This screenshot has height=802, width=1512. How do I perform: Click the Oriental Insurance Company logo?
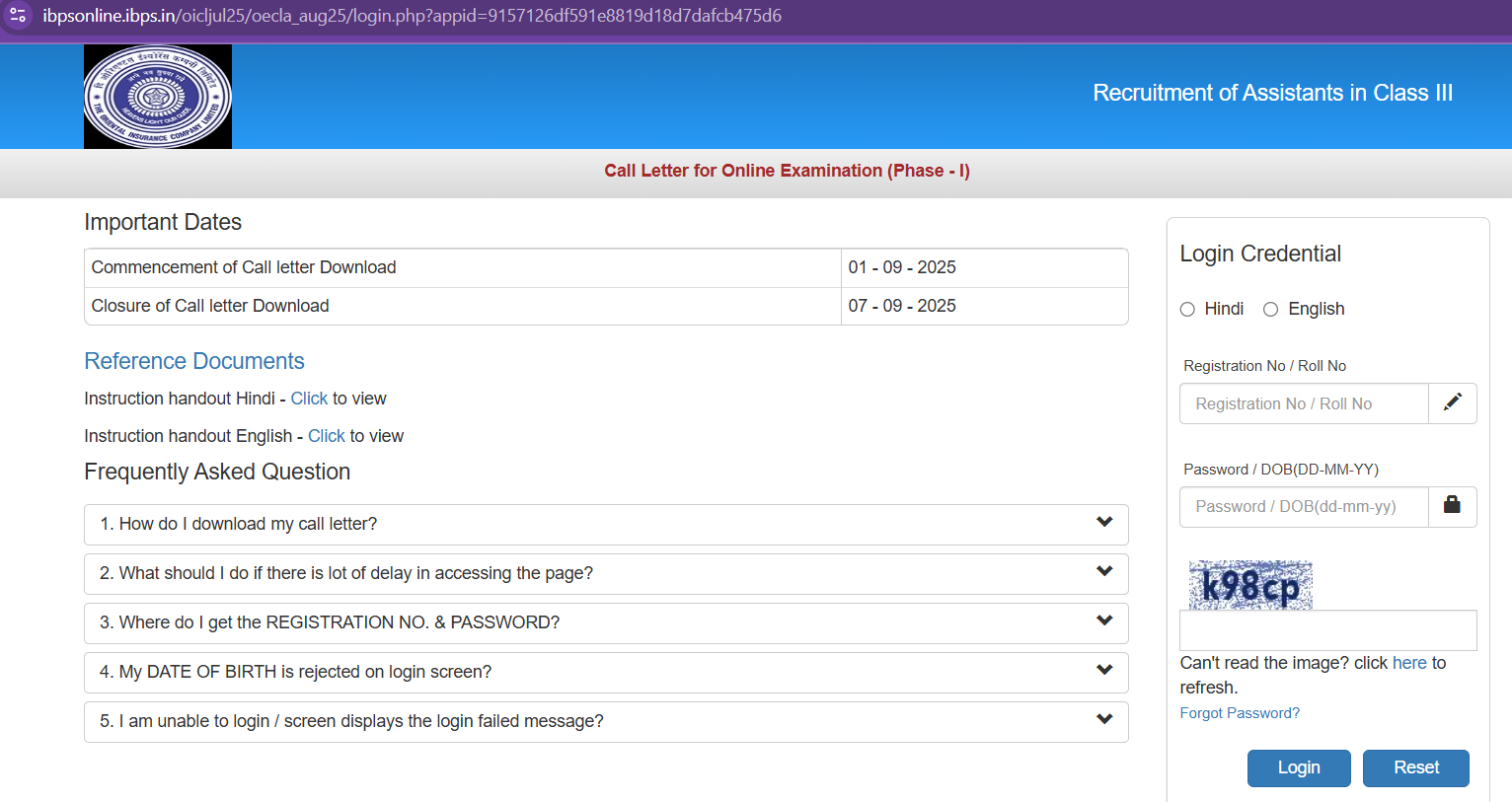coord(158,96)
